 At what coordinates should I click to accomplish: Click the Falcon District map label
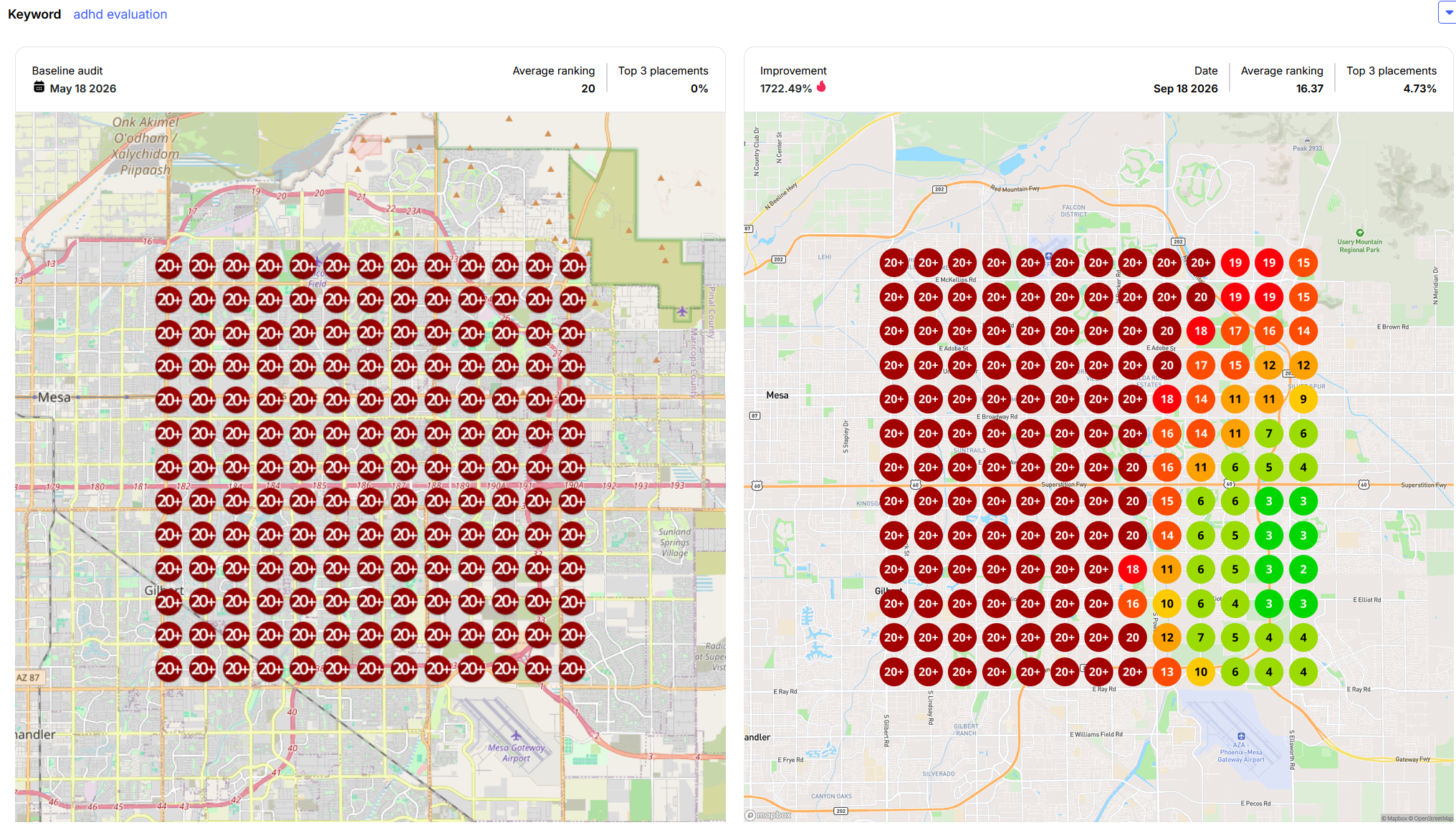pos(1073,211)
